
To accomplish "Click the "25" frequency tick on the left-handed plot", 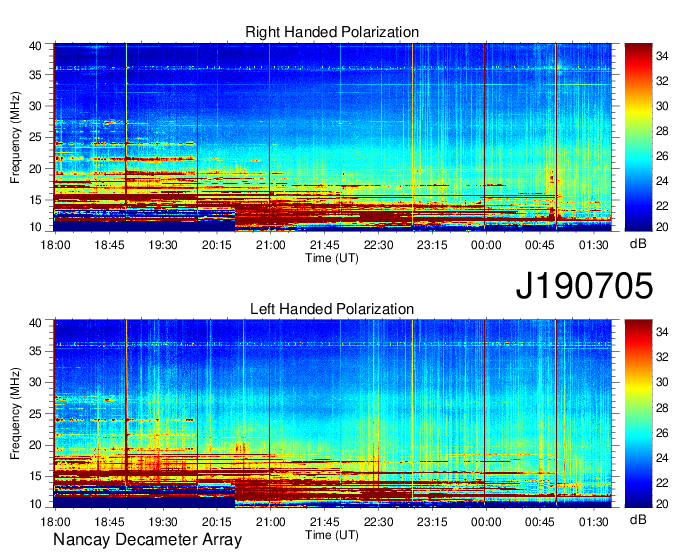I will (x=36, y=414).
